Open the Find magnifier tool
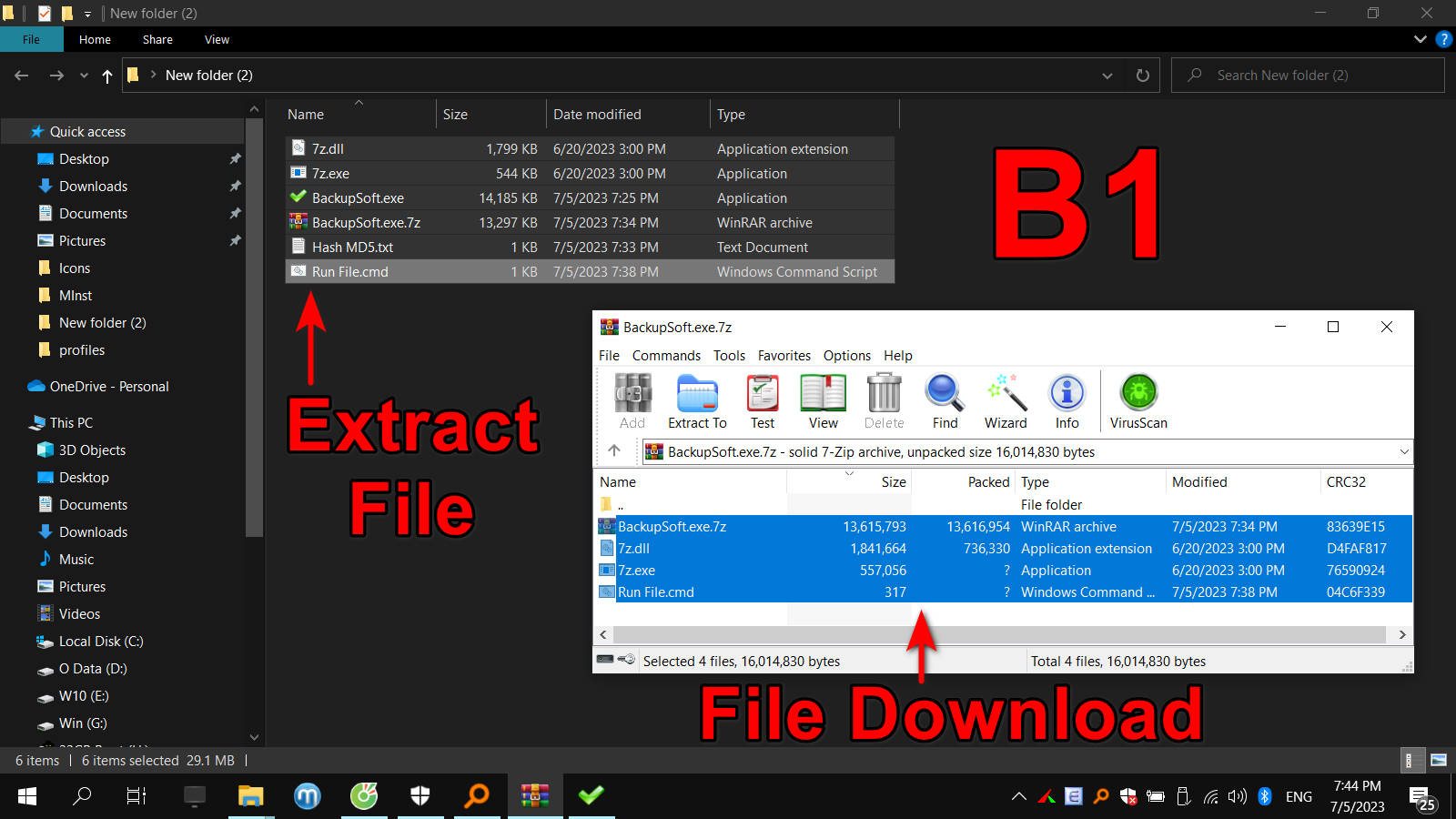This screenshot has height=819, width=1456. pyautogui.click(x=945, y=401)
